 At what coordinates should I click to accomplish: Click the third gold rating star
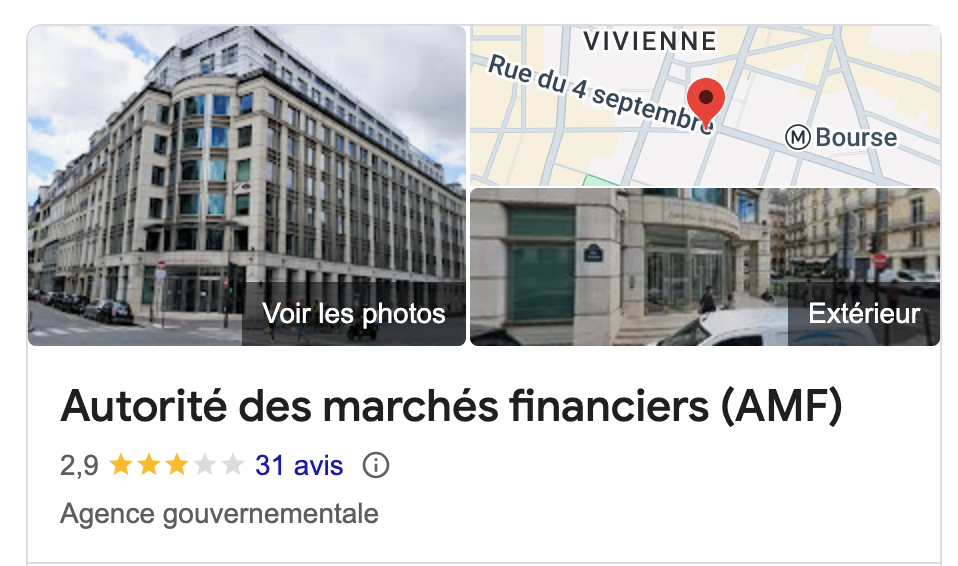point(177,465)
